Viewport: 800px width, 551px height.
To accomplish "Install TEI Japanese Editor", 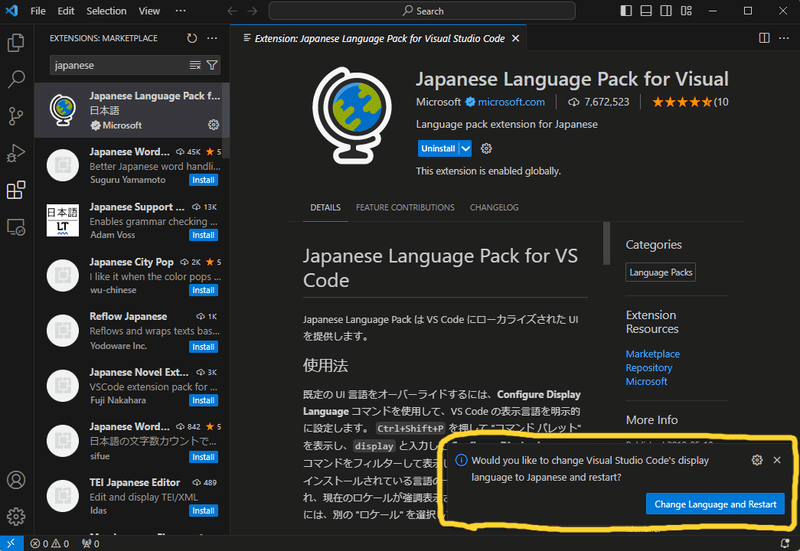I will click(204, 511).
